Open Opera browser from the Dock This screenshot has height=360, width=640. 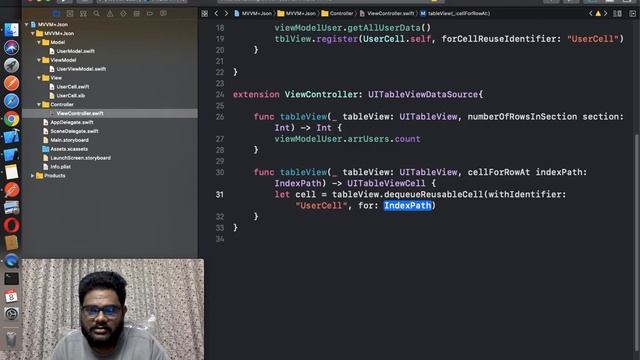pyautogui.click(x=11, y=225)
